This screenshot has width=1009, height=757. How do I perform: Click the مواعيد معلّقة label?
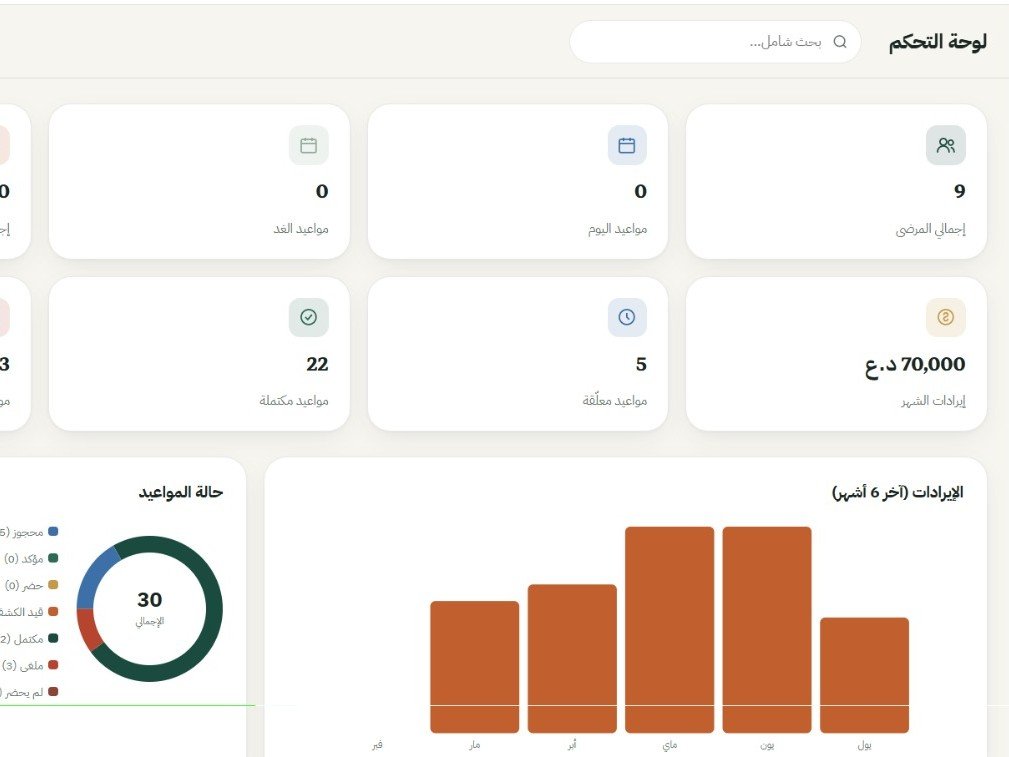click(615, 400)
